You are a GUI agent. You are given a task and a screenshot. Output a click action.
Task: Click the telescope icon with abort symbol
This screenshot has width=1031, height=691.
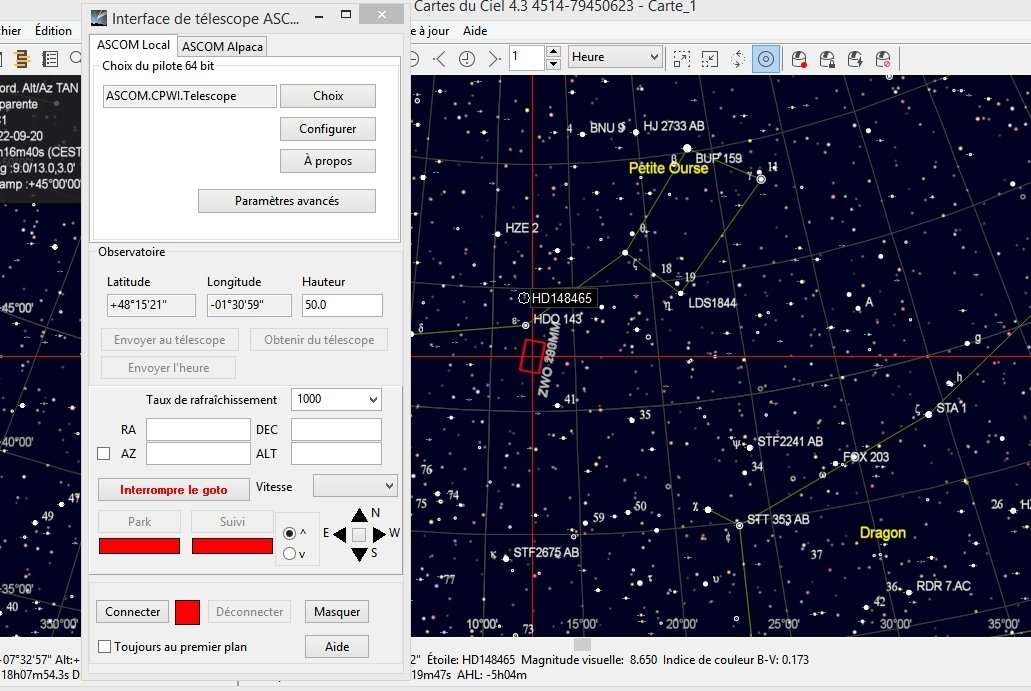point(883,59)
